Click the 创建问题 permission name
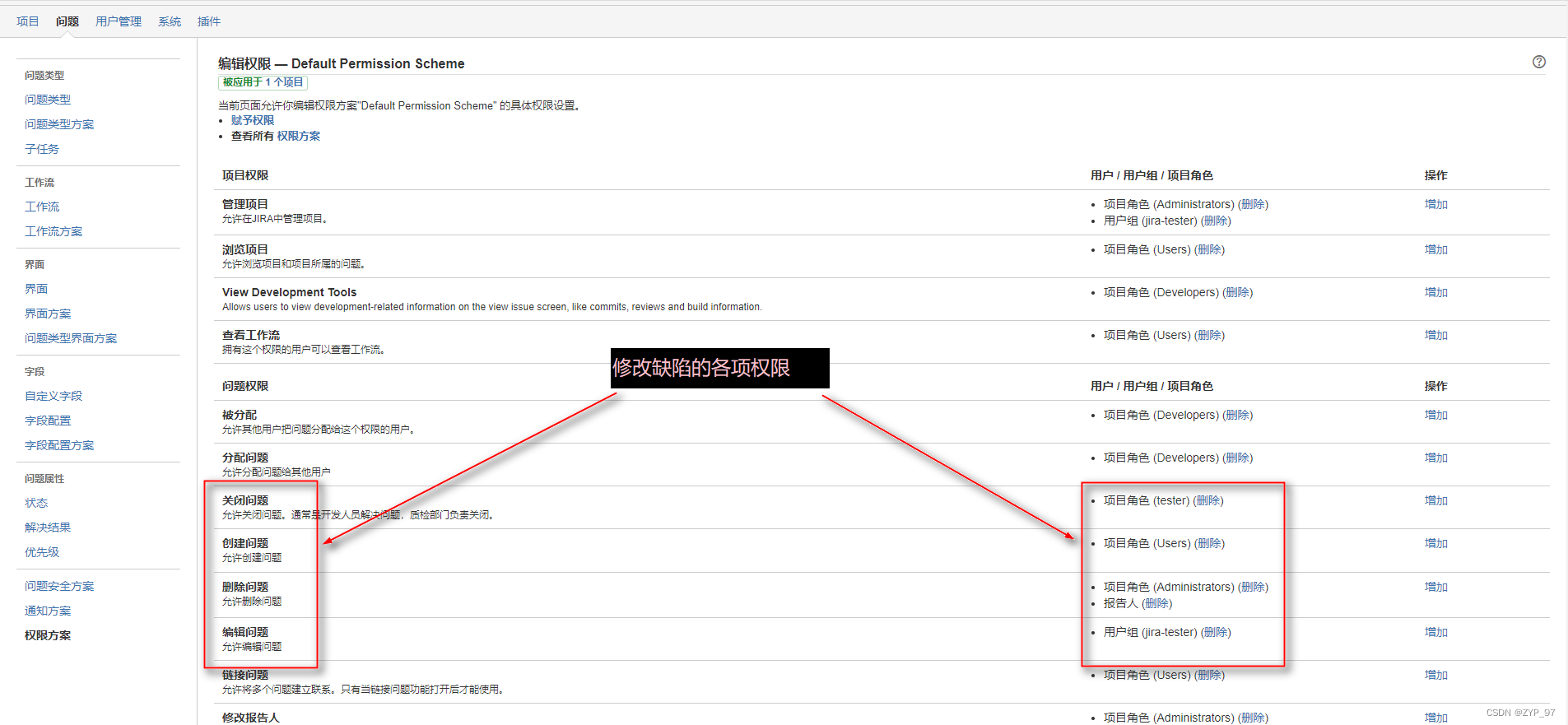Viewport: 1568px width, 725px height. pyautogui.click(x=245, y=543)
